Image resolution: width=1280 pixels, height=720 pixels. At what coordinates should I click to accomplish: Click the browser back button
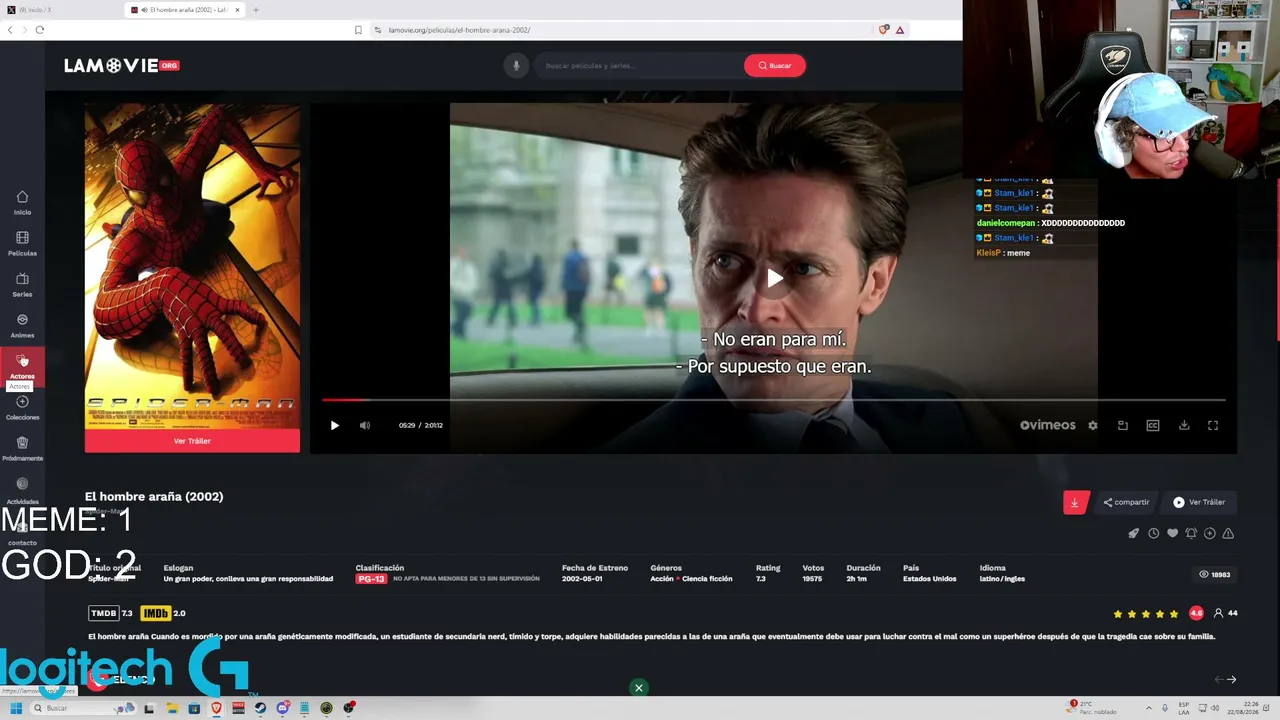tap(10, 30)
